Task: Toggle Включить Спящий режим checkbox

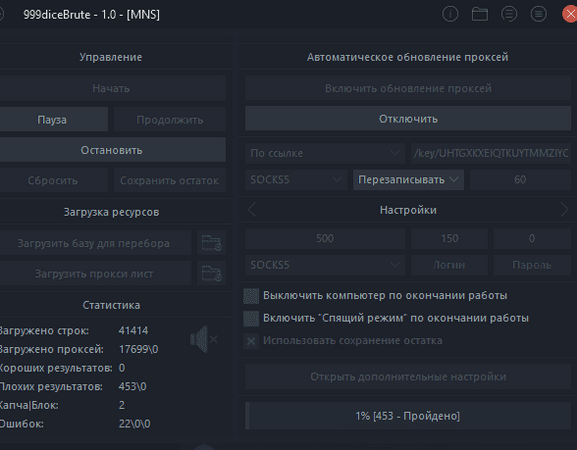Action: click(251, 319)
